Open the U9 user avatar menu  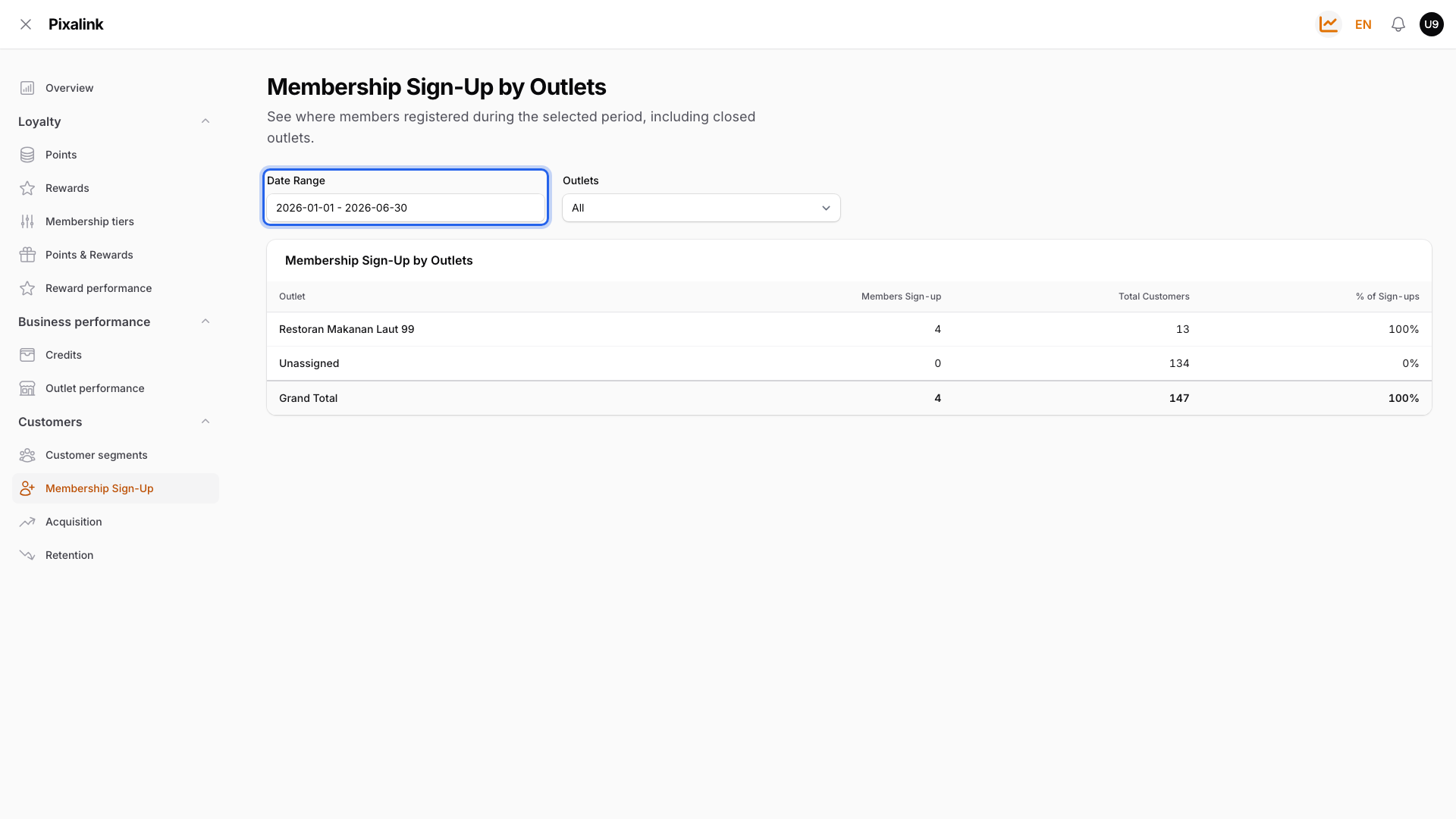(x=1431, y=24)
